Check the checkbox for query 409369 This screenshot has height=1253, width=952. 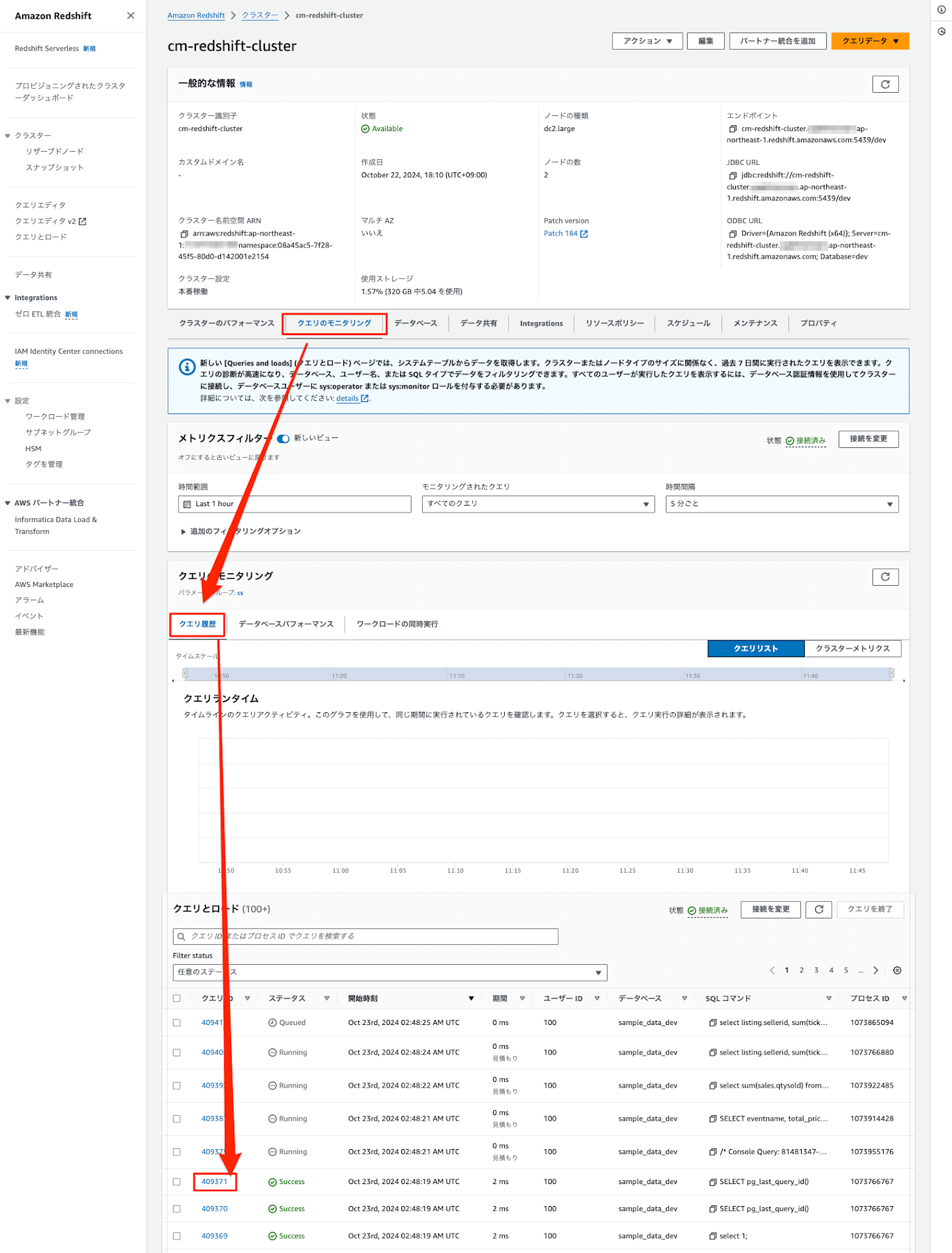point(177,1236)
